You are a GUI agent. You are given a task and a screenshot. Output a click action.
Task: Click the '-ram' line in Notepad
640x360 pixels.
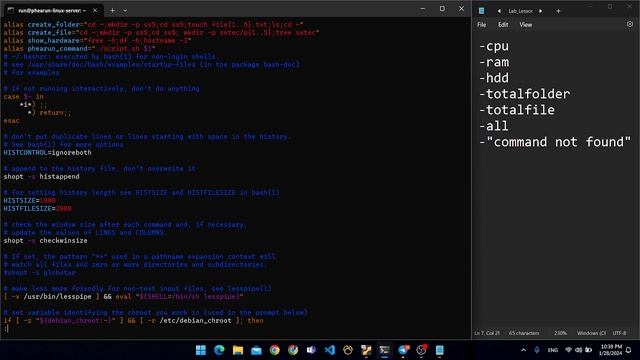[494, 62]
